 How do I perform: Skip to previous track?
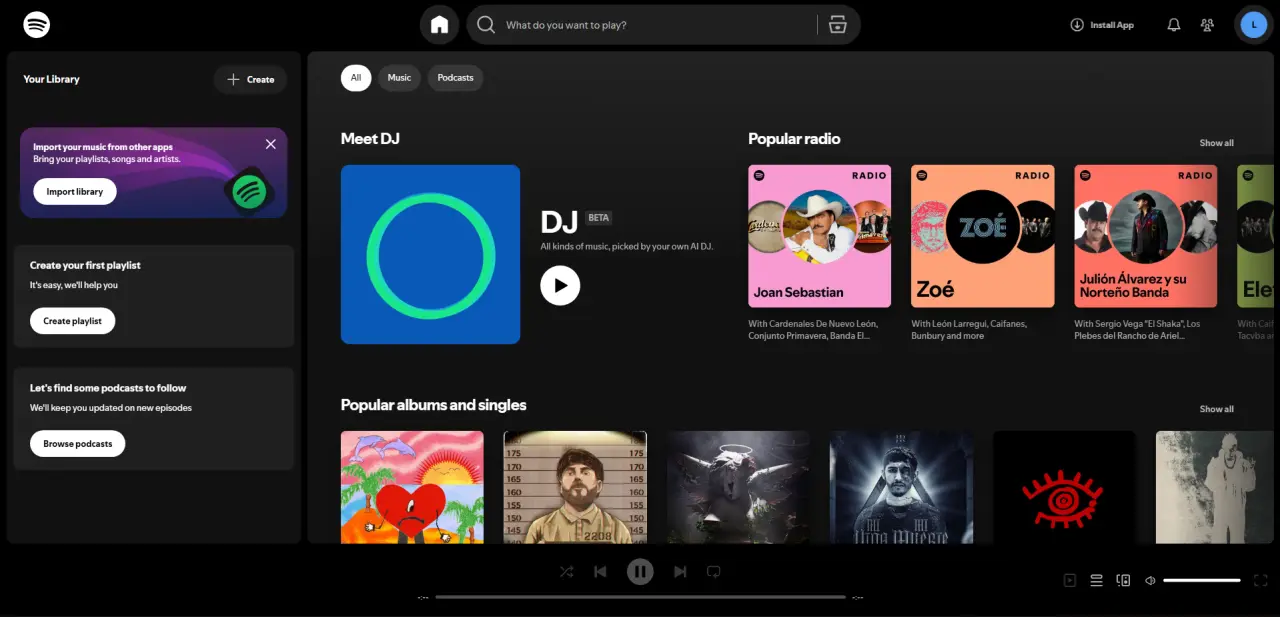tap(600, 572)
